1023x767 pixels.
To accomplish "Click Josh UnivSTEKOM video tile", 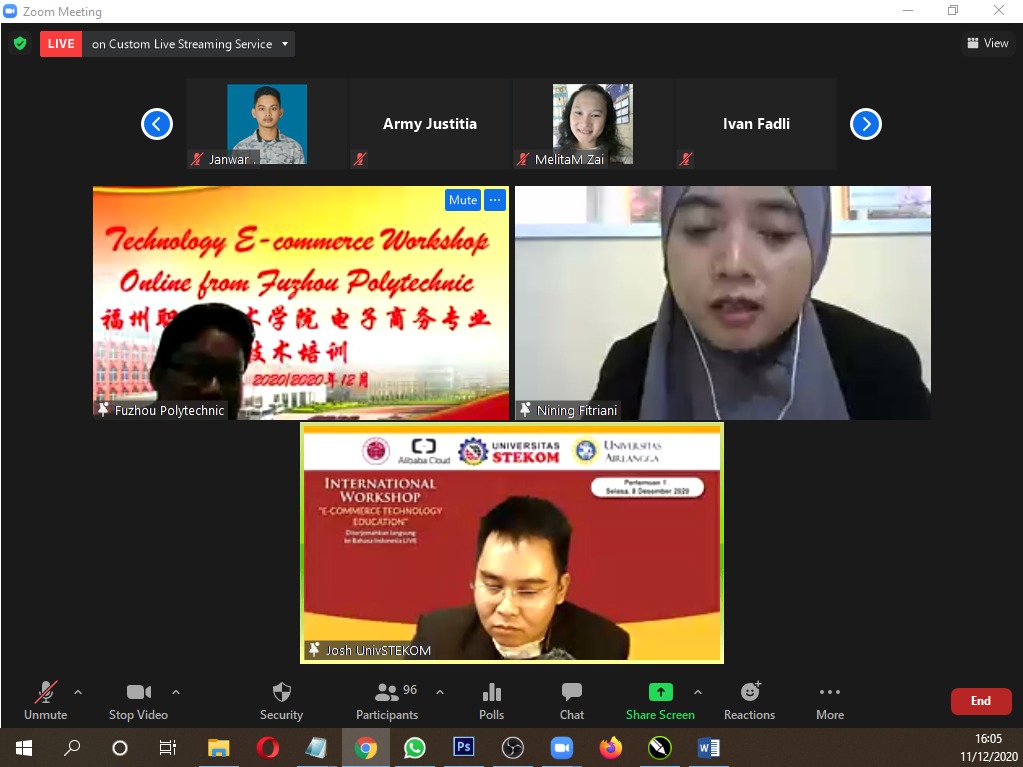I will [x=512, y=543].
